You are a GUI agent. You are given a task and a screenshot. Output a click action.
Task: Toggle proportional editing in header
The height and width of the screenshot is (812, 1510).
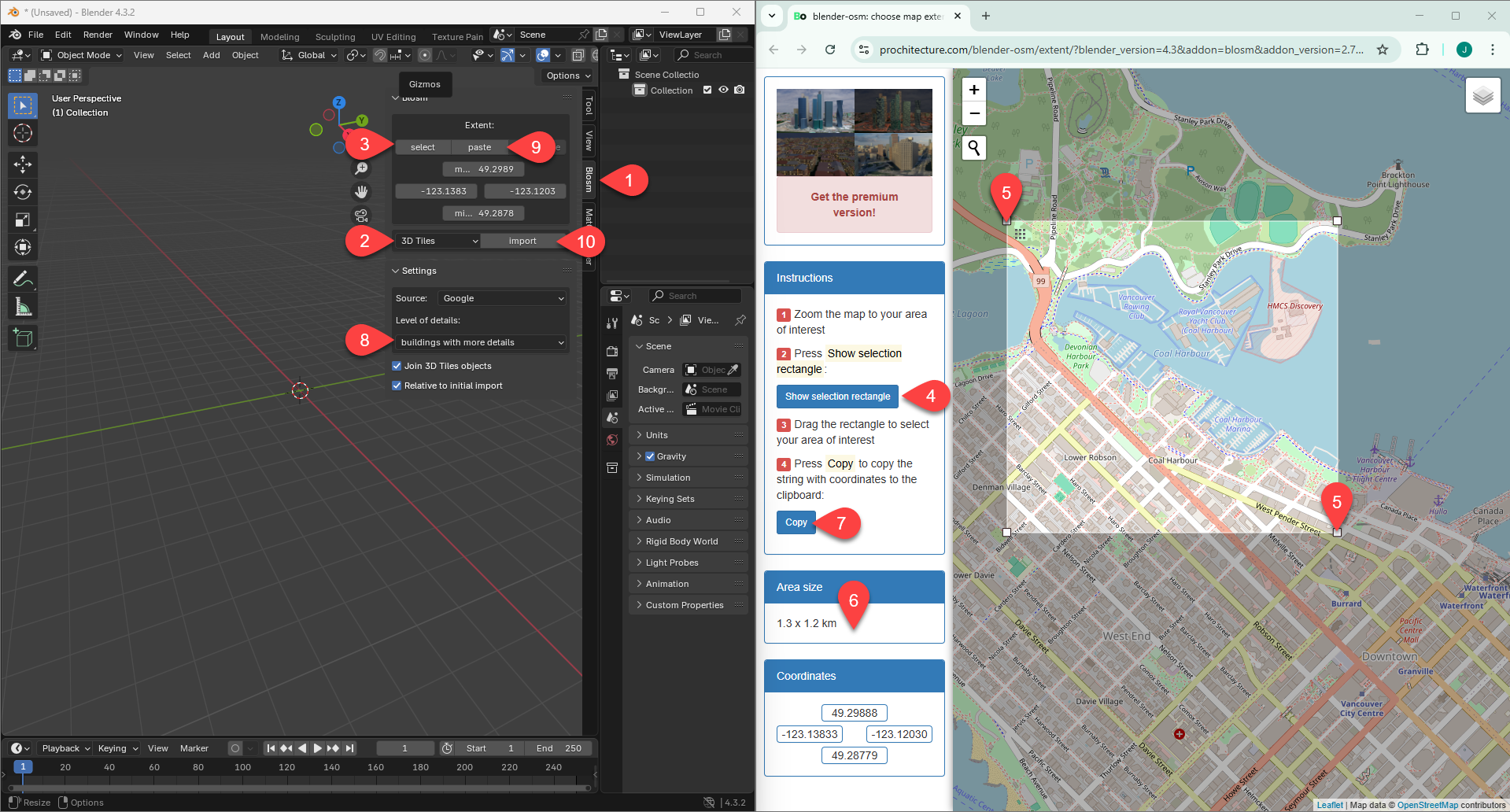[x=425, y=55]
